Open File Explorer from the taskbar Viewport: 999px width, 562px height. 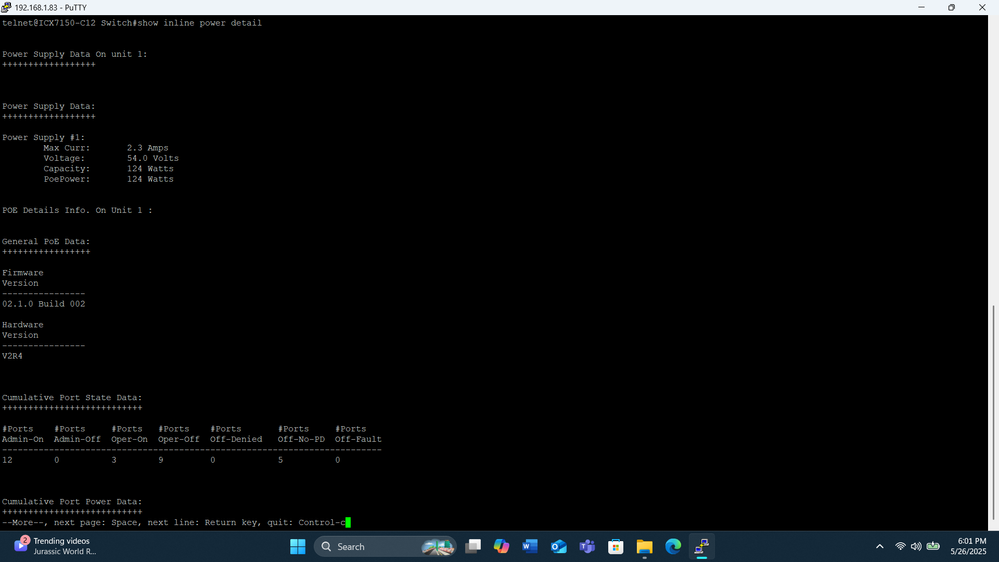click(644, 547)
